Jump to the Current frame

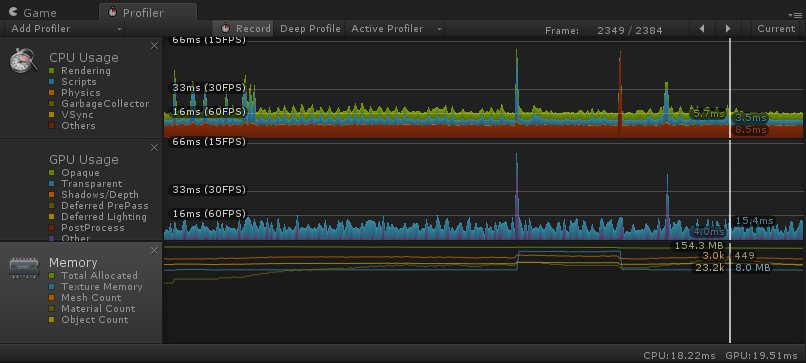[x=776, y=29]
